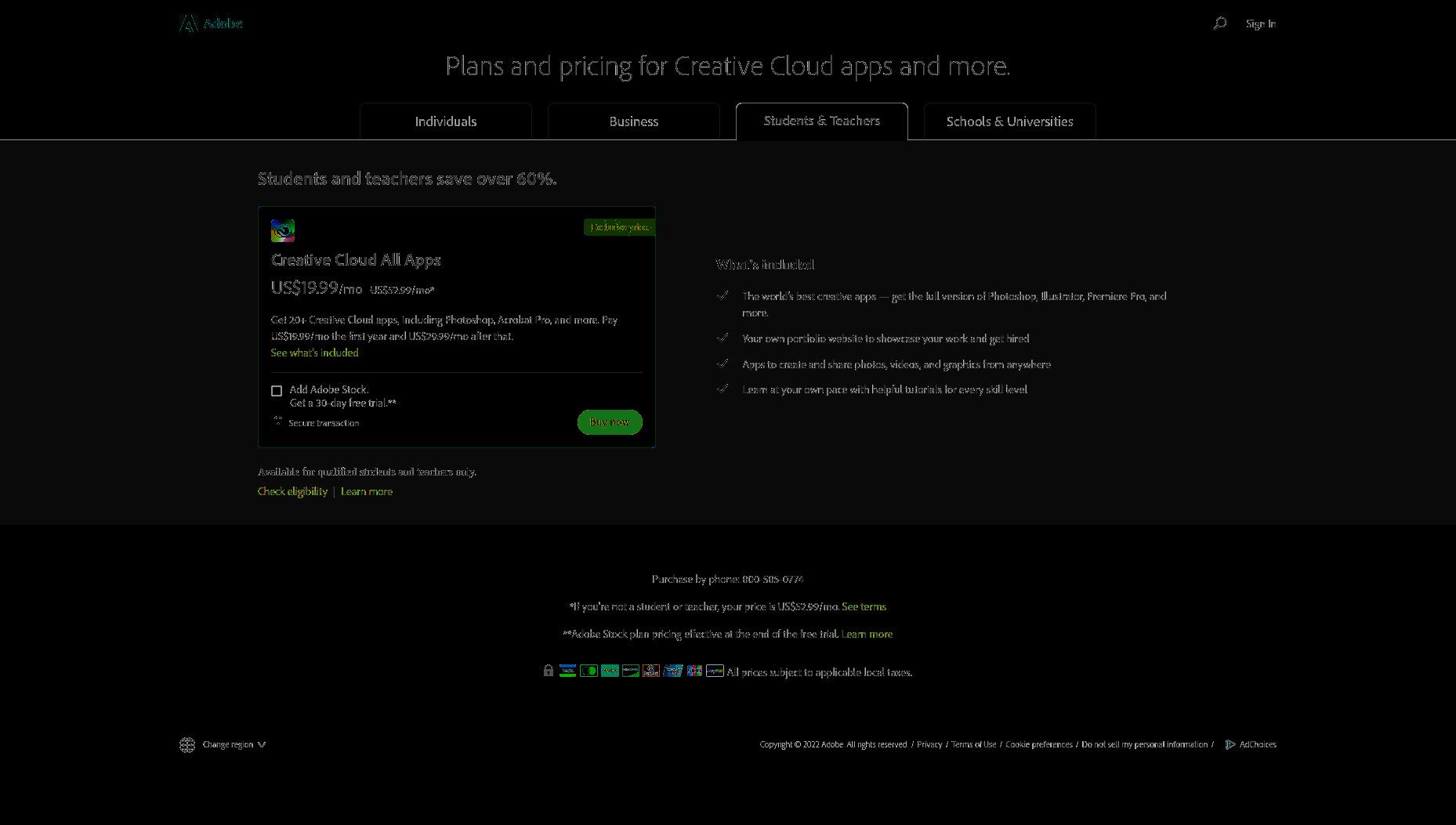Viewport: 1456px width, 825px height.
Task: Open the See terms link
Action: click(x=864, y=606)
